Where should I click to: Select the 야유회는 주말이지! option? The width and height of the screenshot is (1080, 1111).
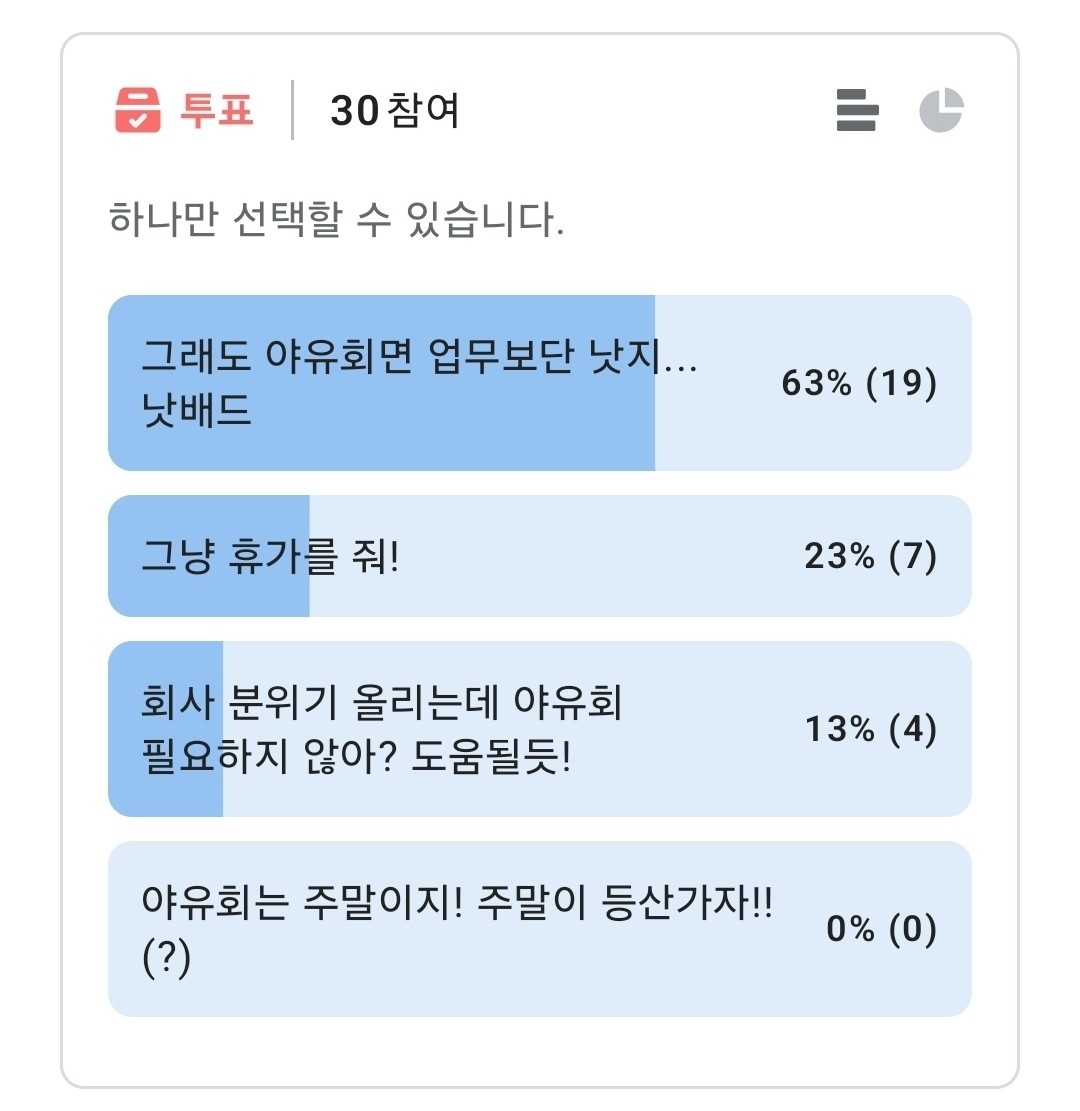(x=300, y=904)
